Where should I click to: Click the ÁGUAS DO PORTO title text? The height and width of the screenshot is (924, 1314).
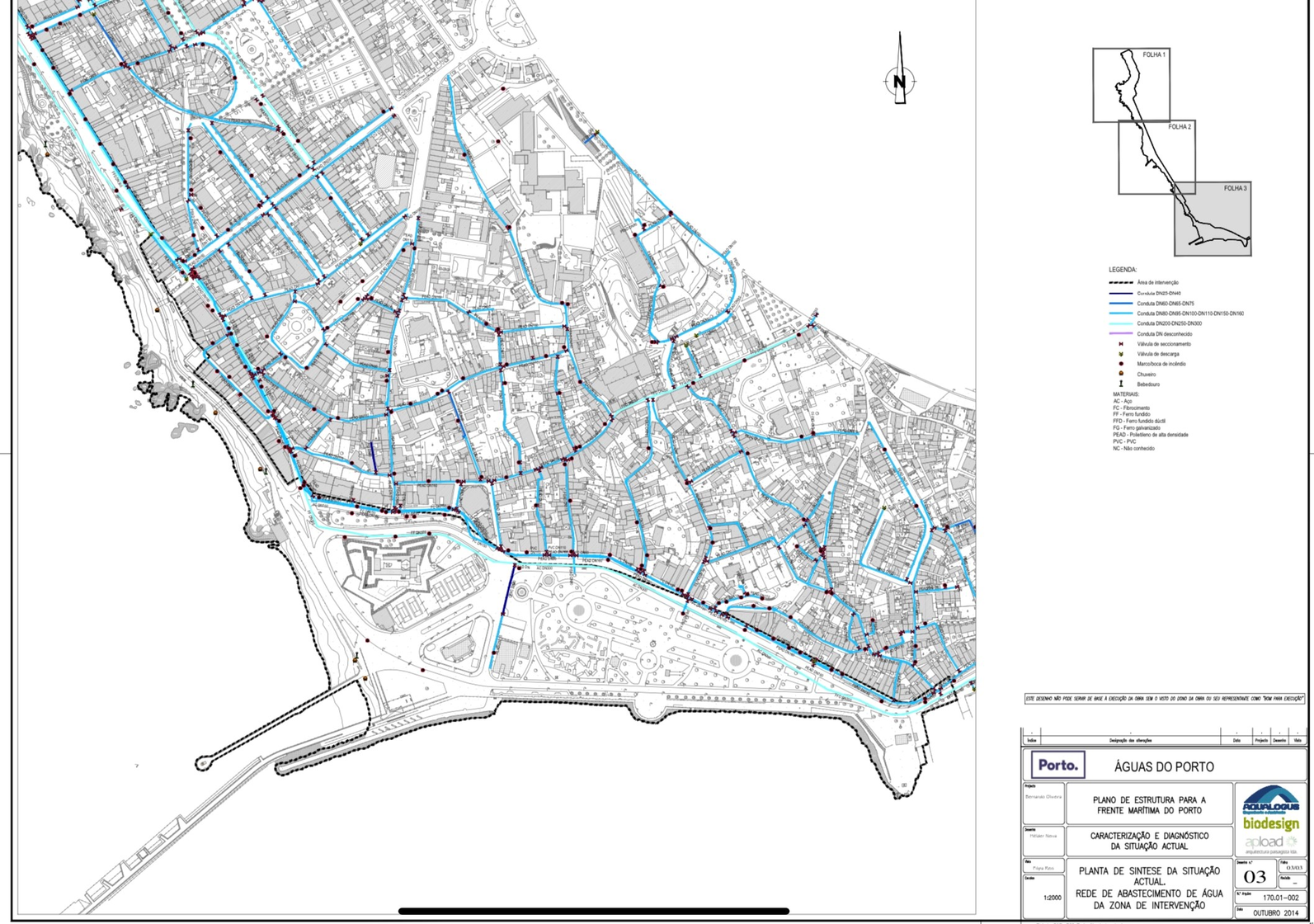tap(1164, 767)
